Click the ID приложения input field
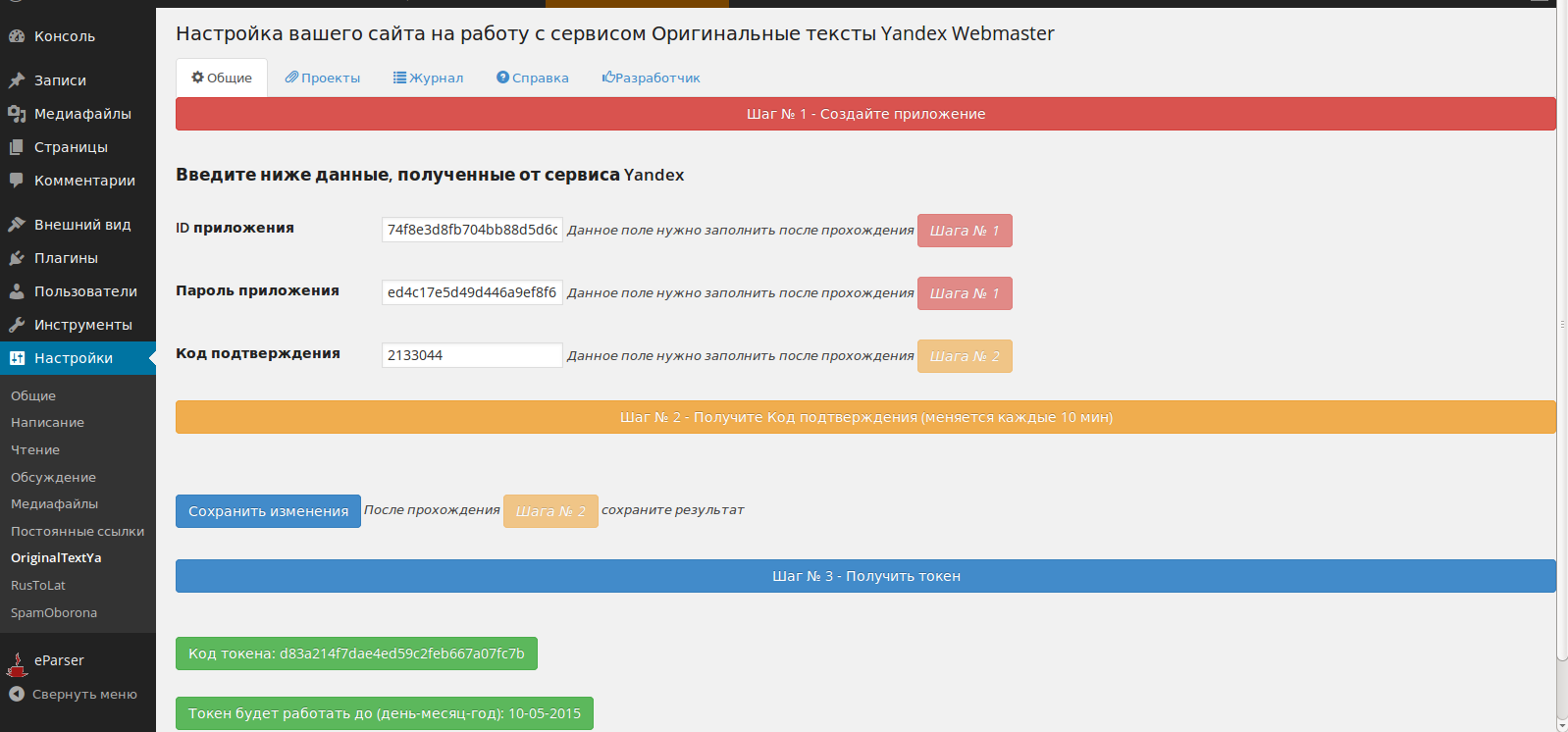 (x=472, y=230)
